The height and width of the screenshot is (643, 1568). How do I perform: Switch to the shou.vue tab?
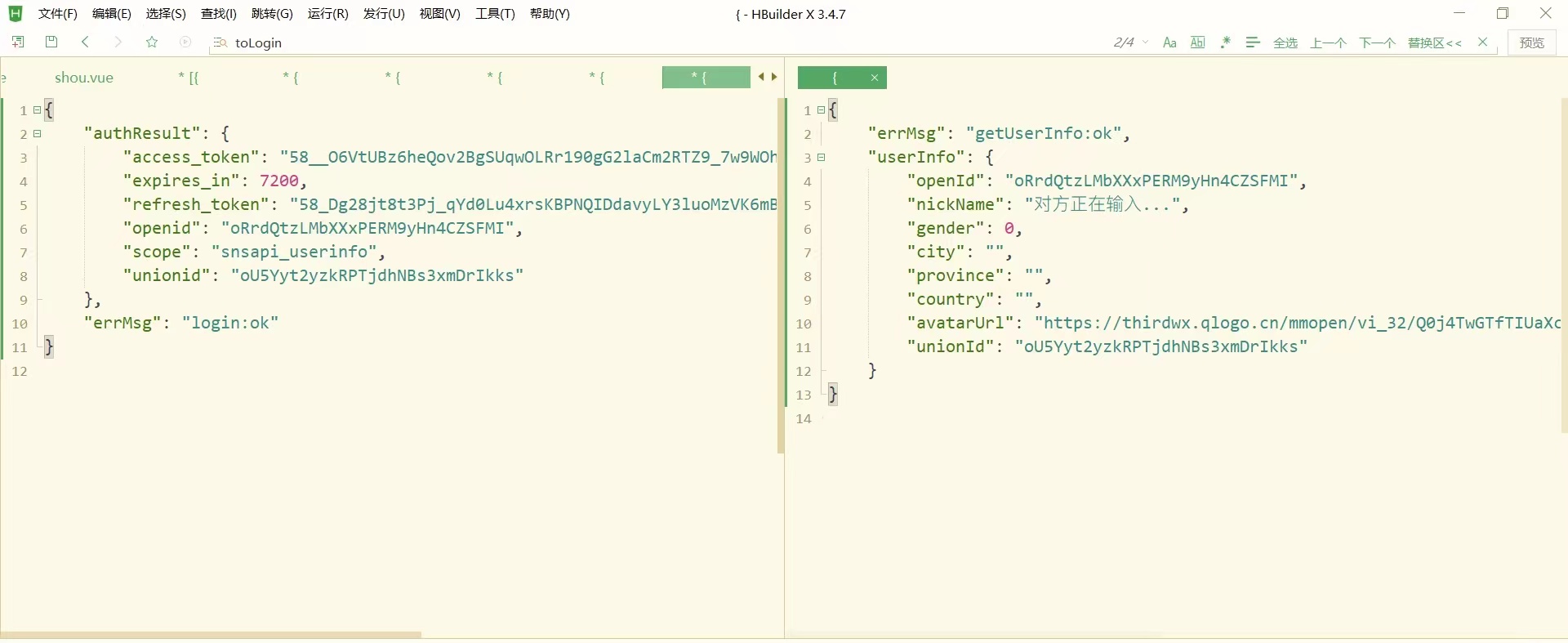tap(84, 78)
